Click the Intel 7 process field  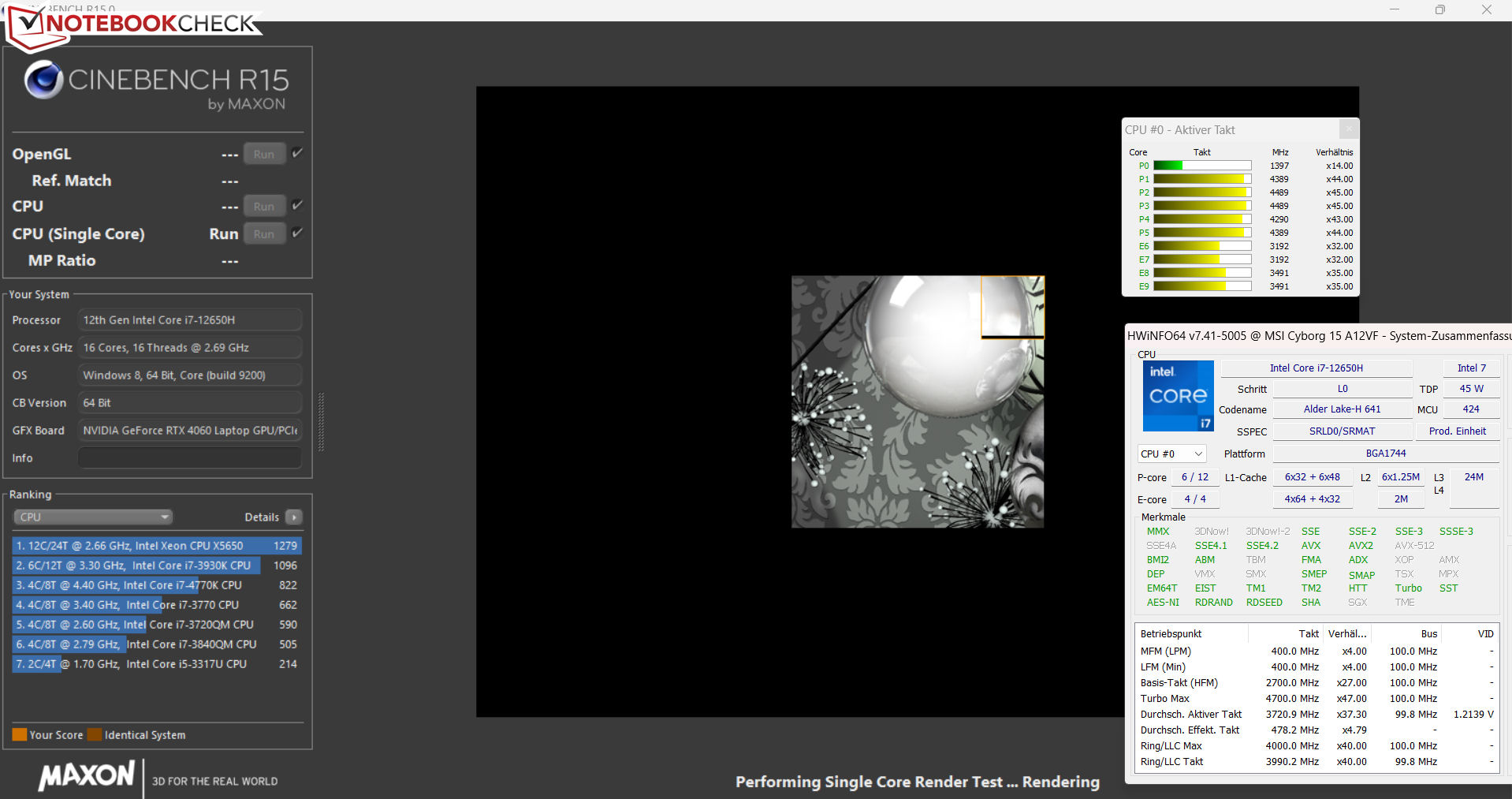coord(1471,368)
